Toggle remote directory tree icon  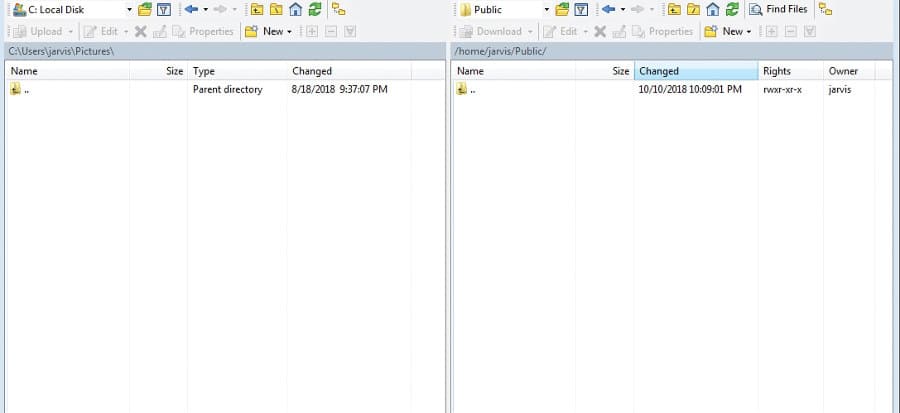pyautogui.click(x=825, y=9)
